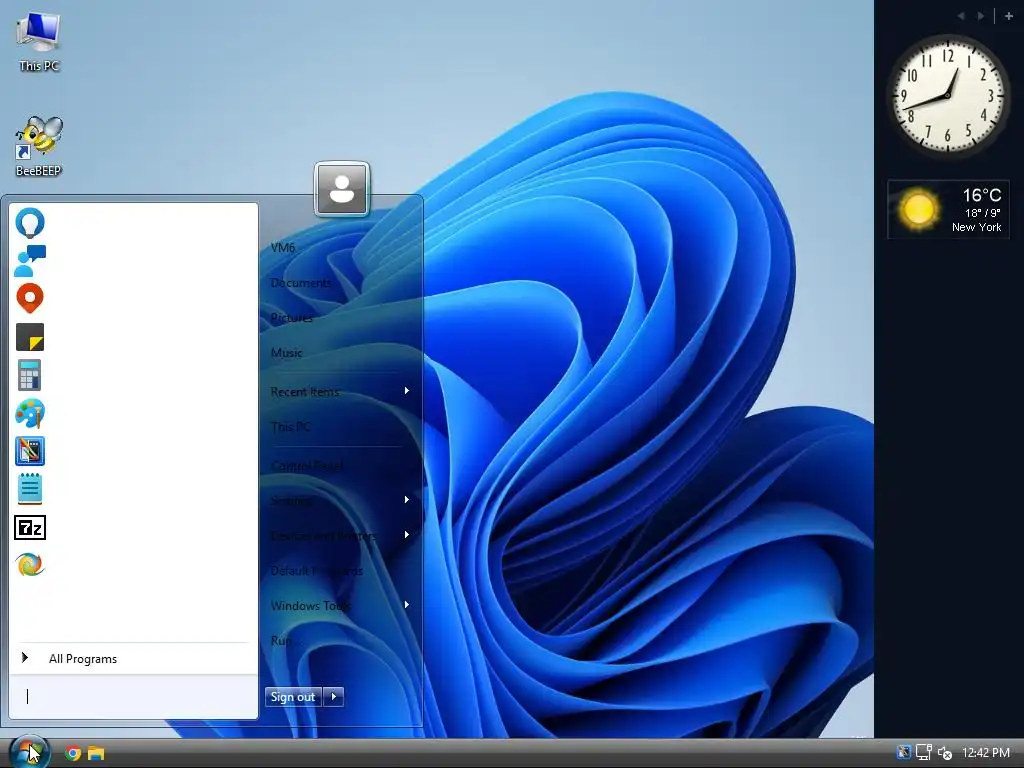The height and width of the screenshot is (768, 1024).
Task: Open Pictures from the Start menu
Action: point(291,318)
